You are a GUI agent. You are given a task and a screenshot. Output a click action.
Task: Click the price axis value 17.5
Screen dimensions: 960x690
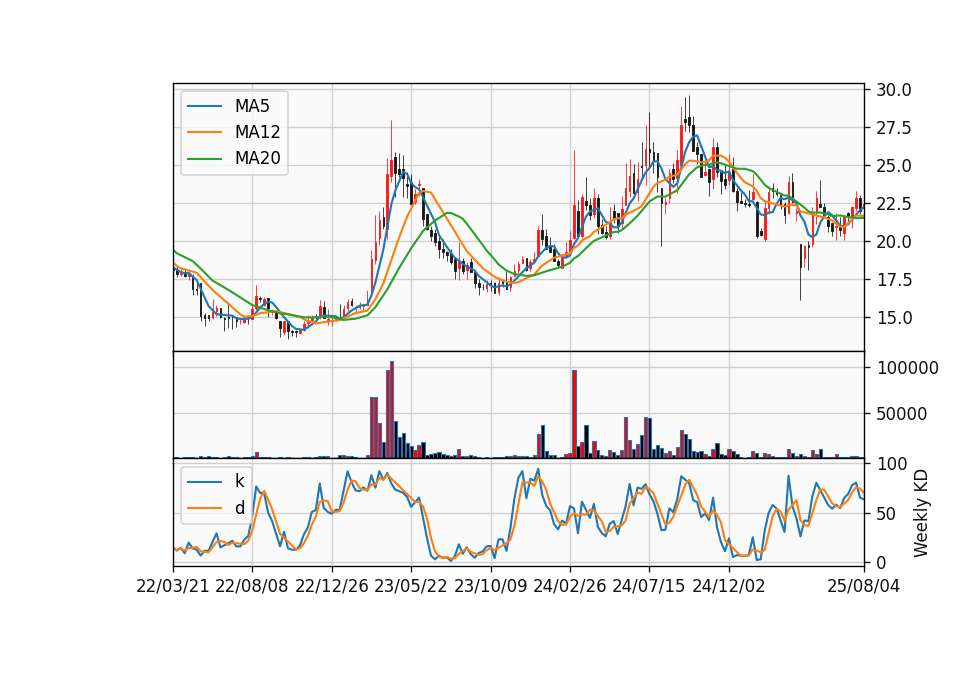pos(894,280)
